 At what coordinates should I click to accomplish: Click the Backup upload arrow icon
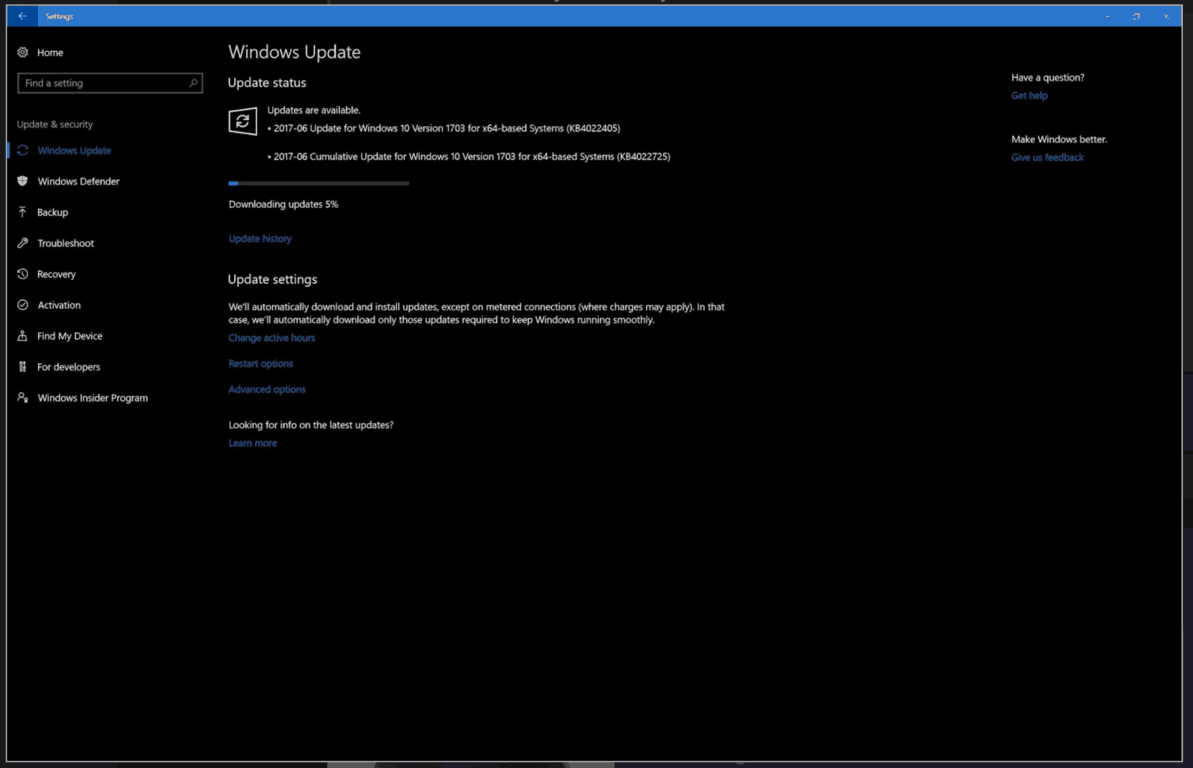(x=23, y=212)
